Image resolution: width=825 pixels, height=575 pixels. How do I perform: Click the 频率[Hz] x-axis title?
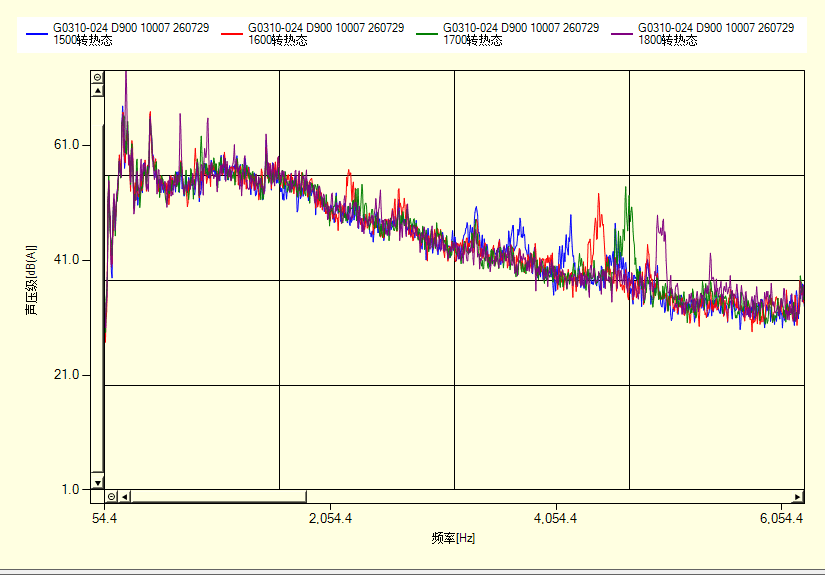453,538
